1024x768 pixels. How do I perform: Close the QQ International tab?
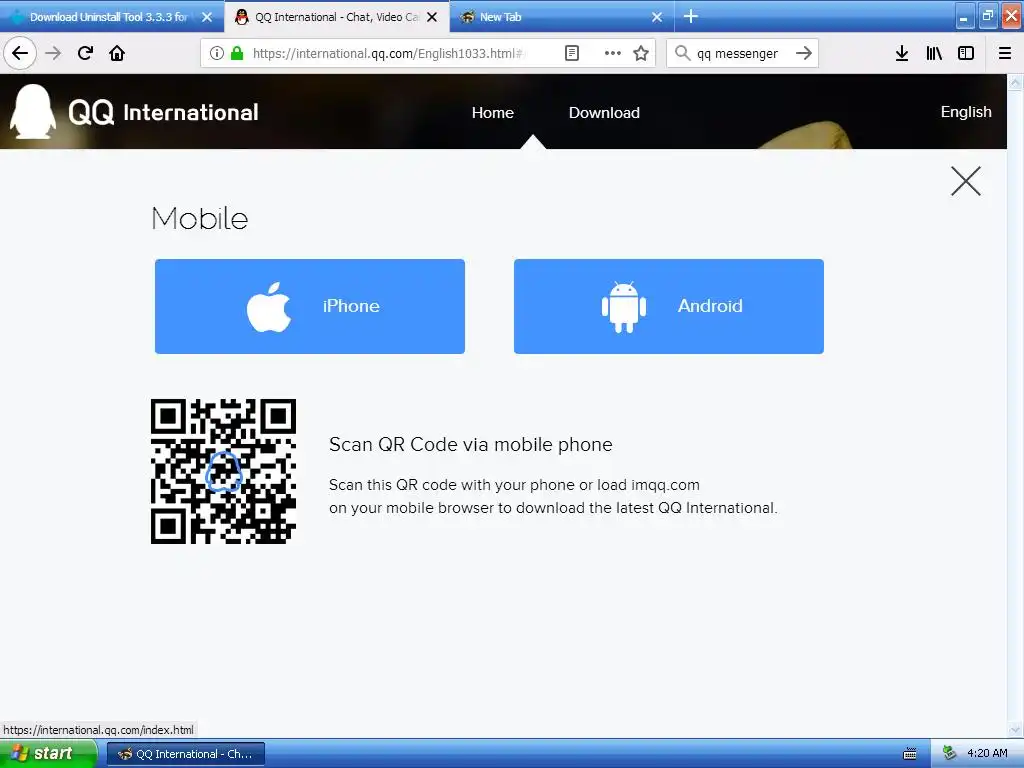432,17
